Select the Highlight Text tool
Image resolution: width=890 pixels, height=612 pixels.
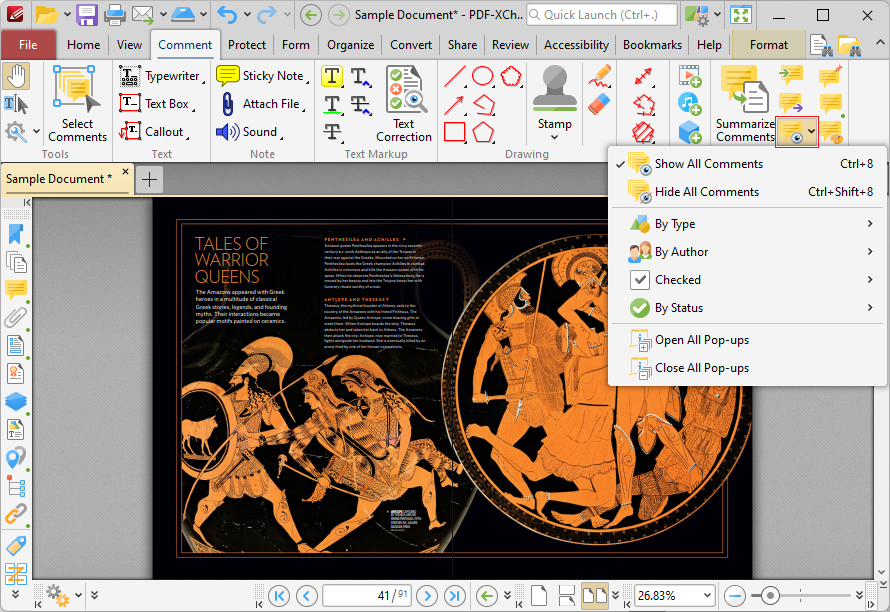pyautogui.click(x=332, y=76)
